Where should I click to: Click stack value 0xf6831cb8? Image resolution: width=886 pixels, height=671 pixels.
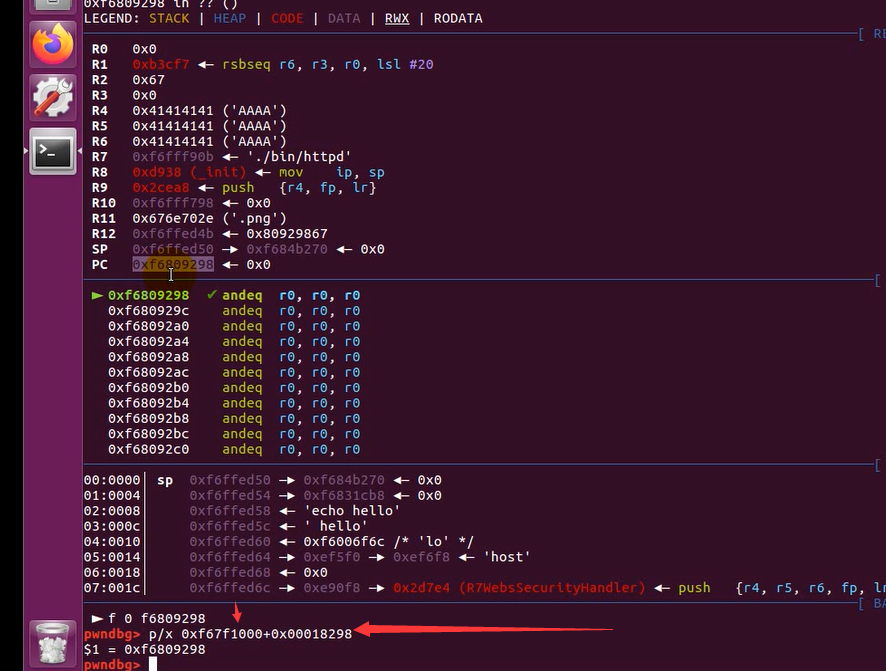(x=344, y=495)
